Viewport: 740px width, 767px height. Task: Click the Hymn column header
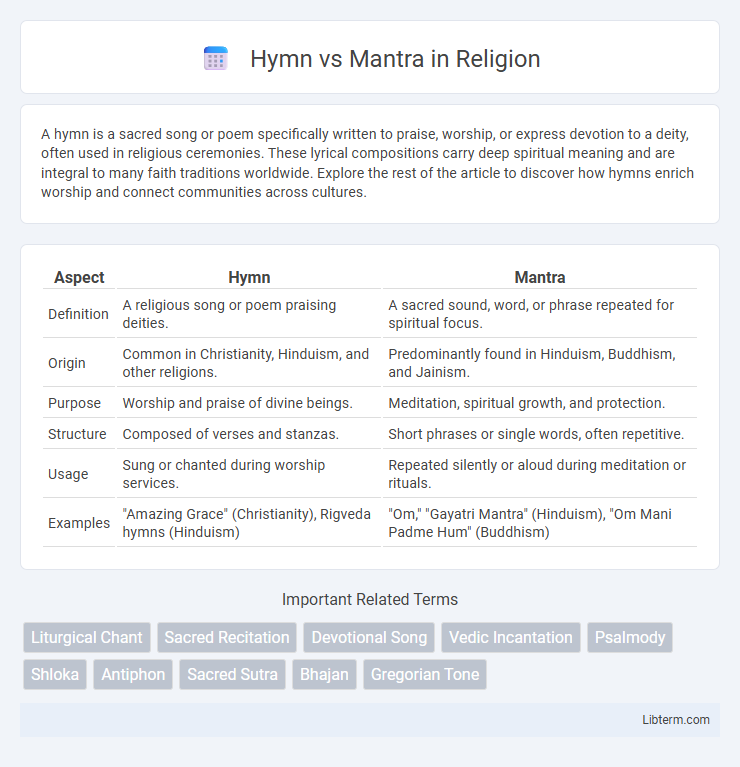[249, 277]
